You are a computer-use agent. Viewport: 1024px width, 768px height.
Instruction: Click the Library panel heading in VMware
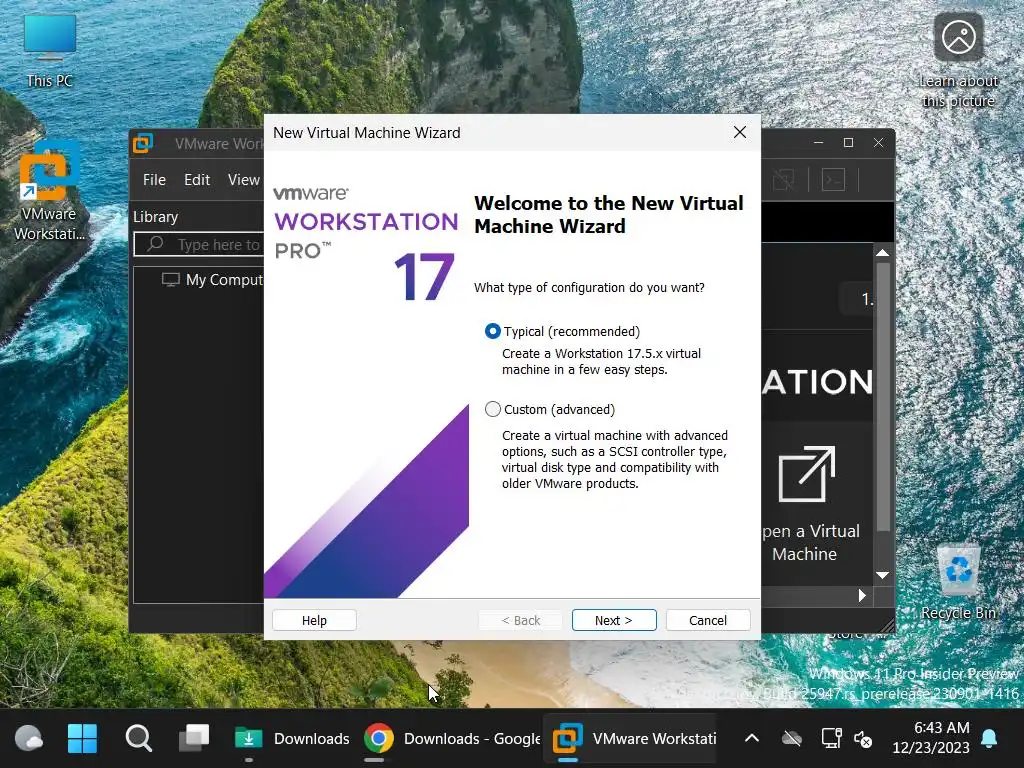155,217
